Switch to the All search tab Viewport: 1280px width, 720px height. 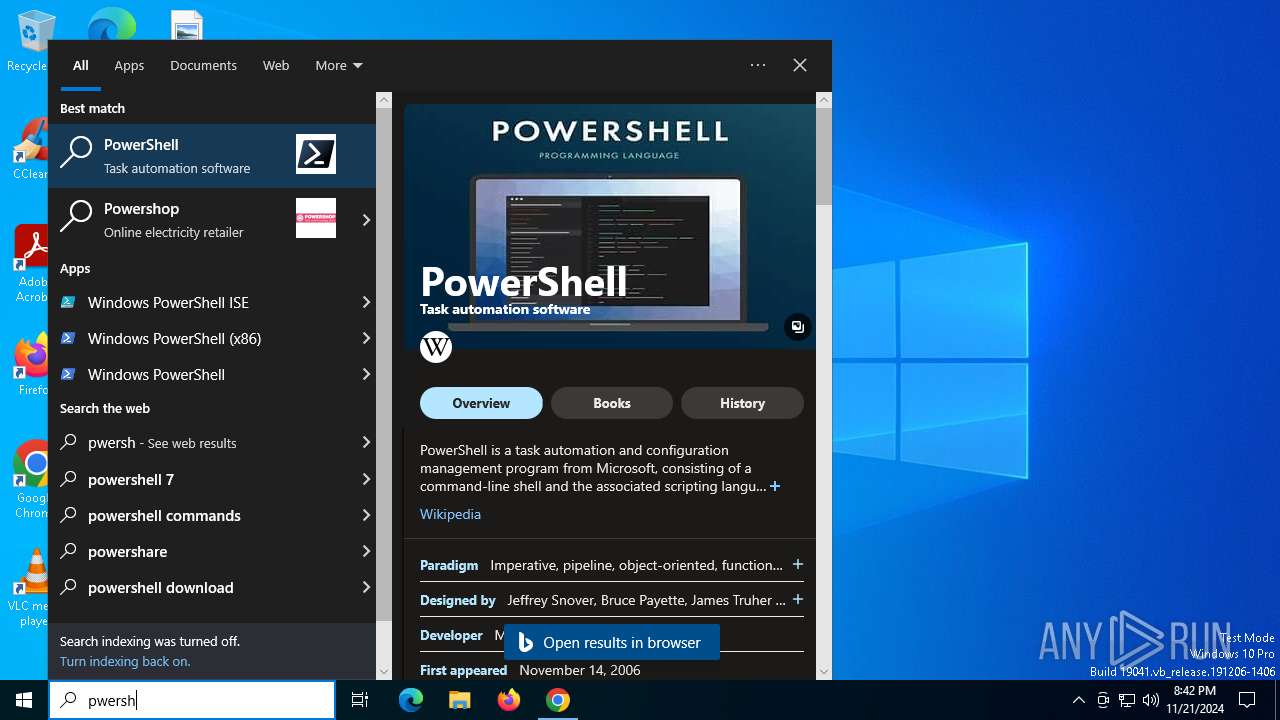81,65
